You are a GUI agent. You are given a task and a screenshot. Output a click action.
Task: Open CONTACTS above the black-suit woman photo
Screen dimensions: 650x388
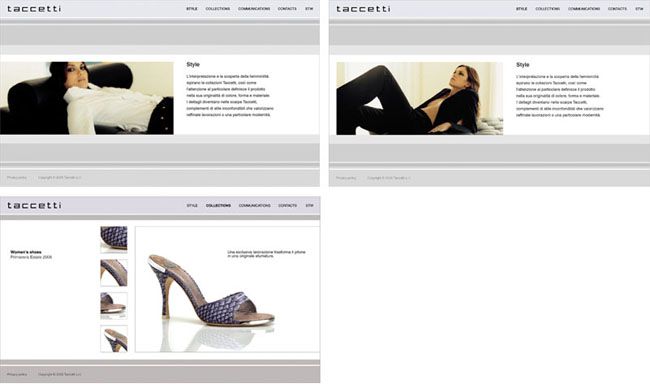coord(617,9)
